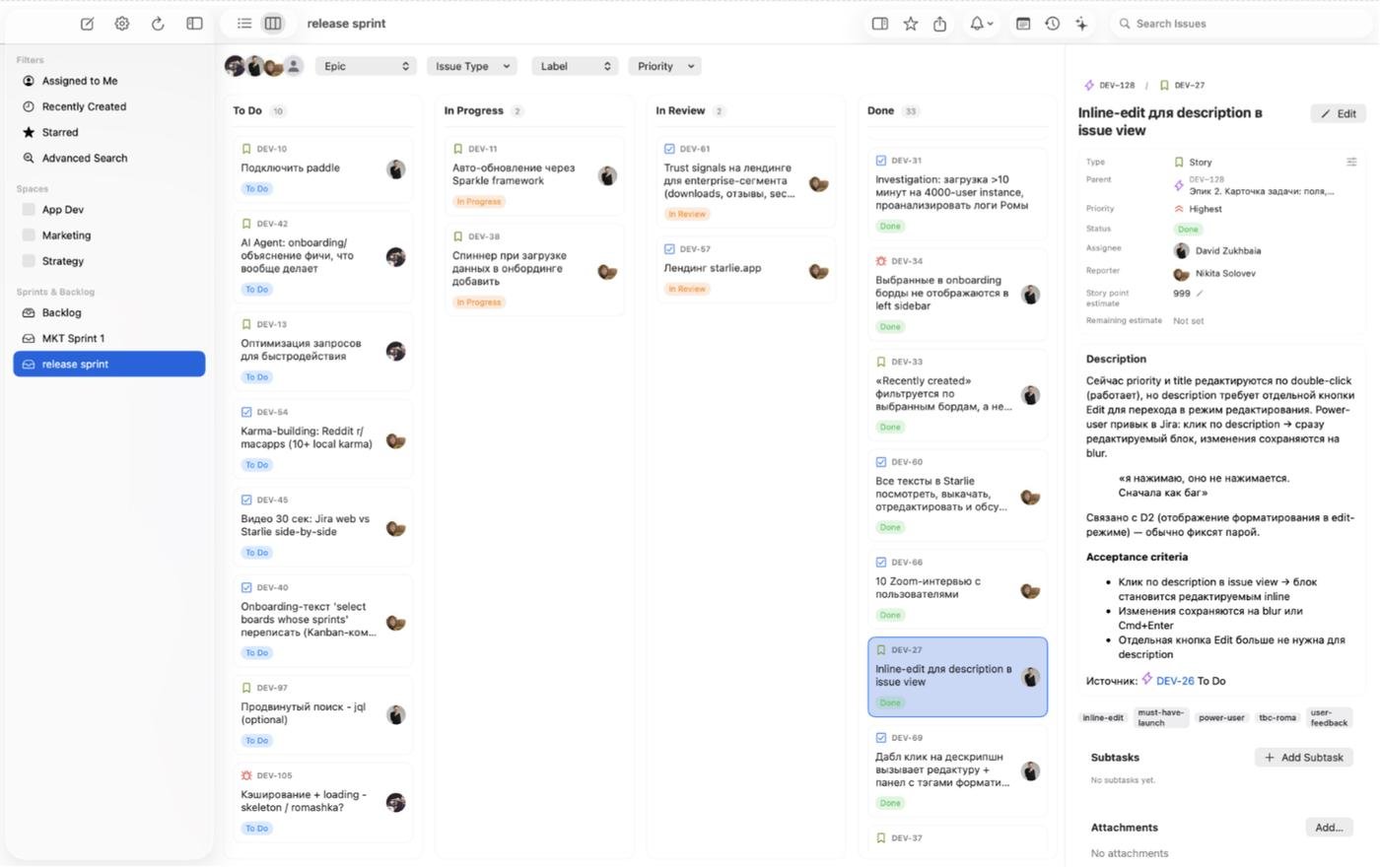Open card DEV-69 Дабл клик на дескрипшн

(x=957, y=771)
